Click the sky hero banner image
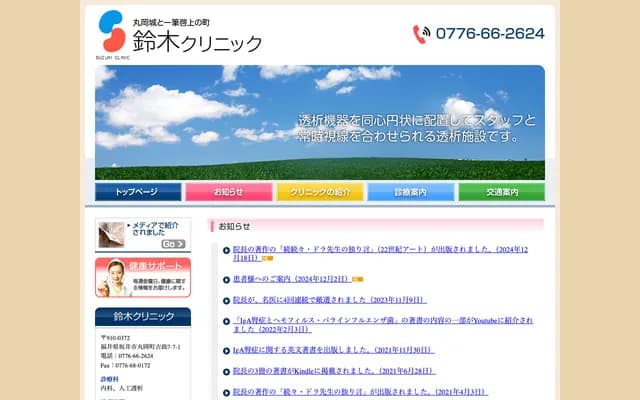This screenshot has height=400, width=640. tap(320, 122)
